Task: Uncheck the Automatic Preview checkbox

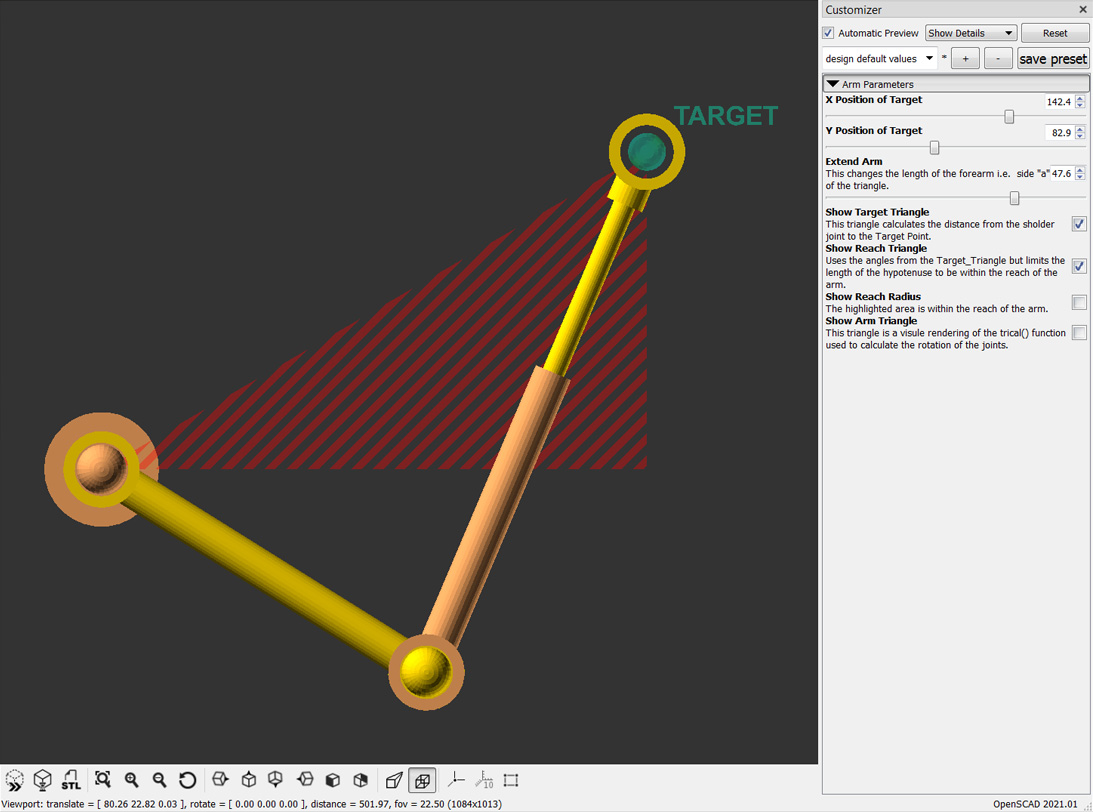Action: pyautogui.click(x=828, y=33)
